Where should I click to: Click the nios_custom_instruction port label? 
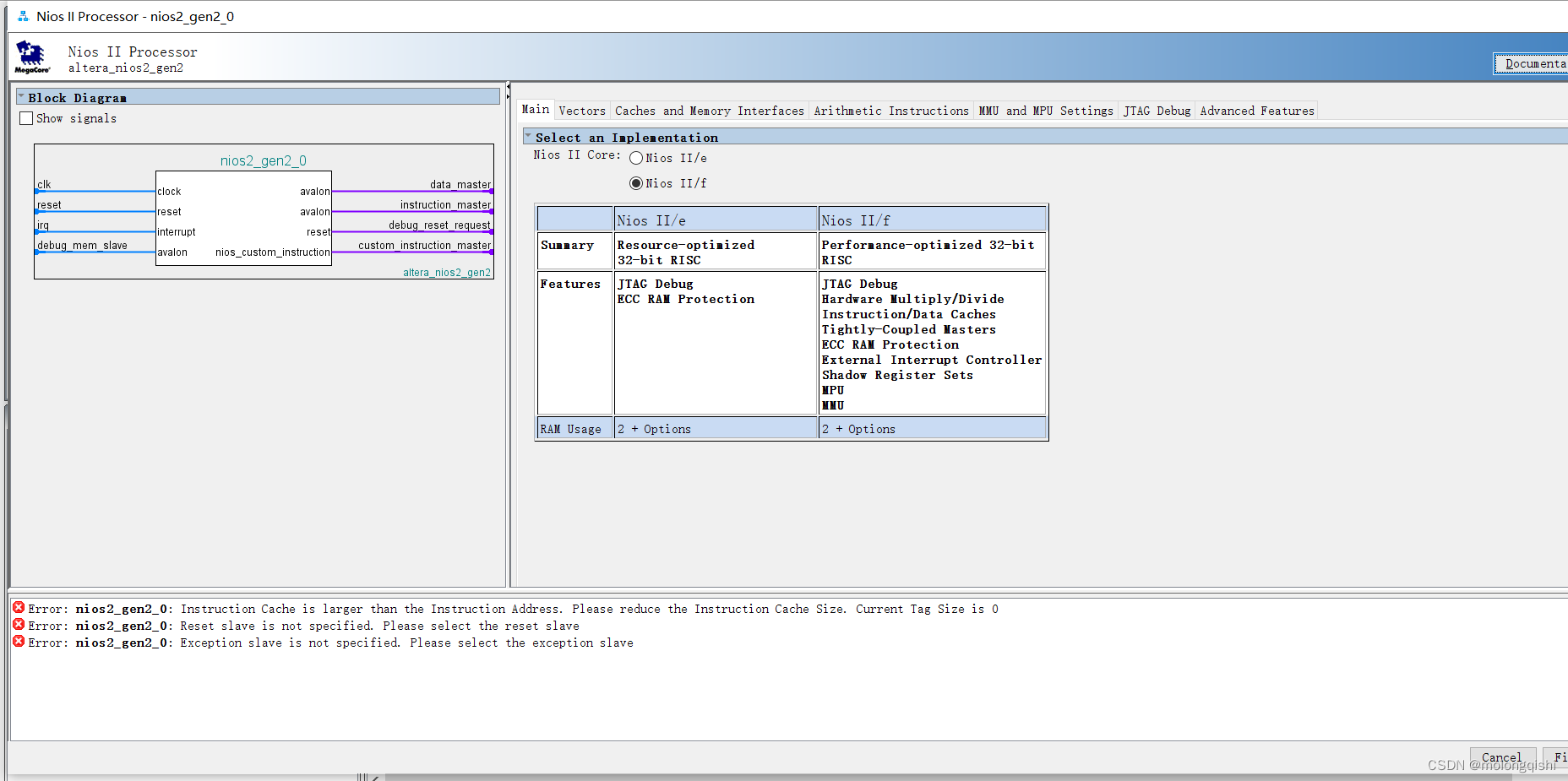point(272,252)
